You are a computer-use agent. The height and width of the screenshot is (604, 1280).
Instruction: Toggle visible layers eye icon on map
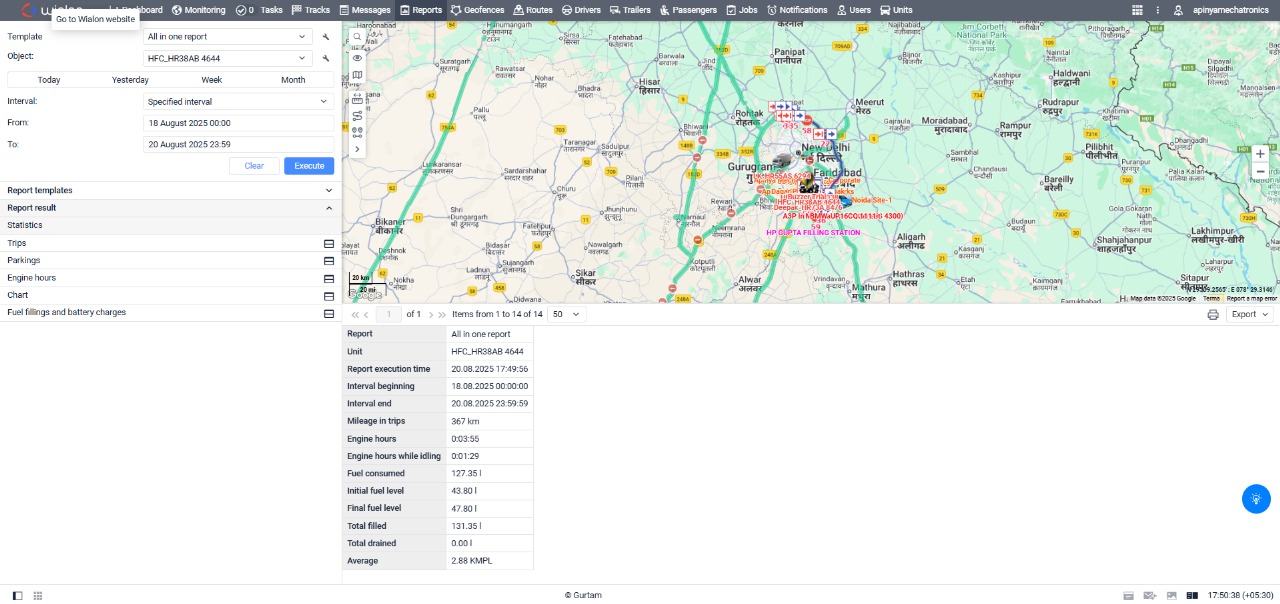(357, 58)
